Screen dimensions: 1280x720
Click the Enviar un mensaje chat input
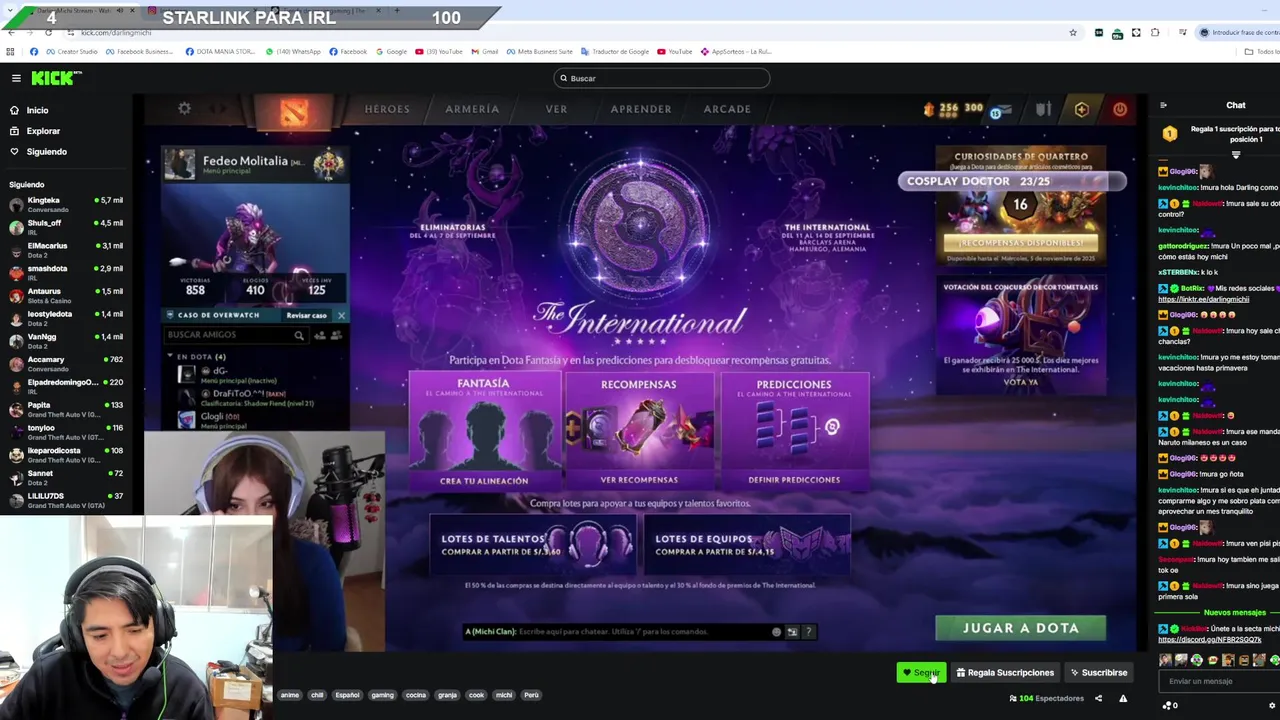pyautogui.click(x=1218, y=681)
